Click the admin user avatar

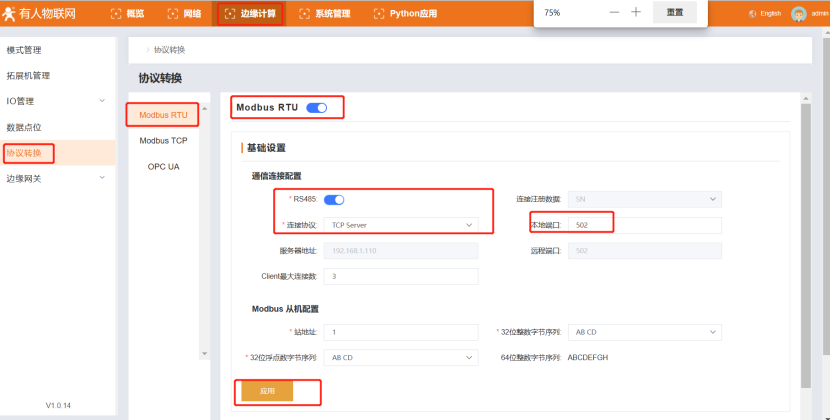point(798,14)
